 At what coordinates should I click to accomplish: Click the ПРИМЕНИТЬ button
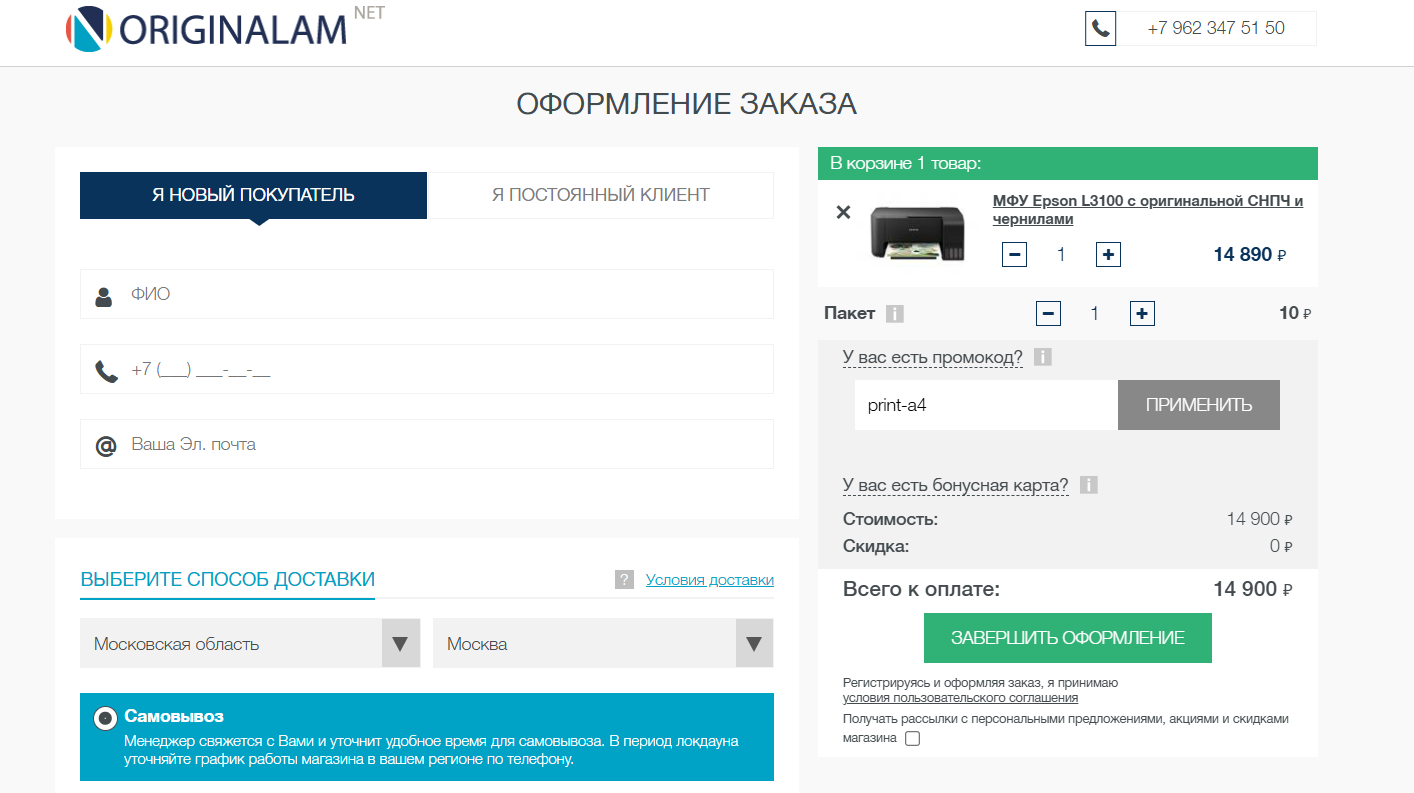1199,405
